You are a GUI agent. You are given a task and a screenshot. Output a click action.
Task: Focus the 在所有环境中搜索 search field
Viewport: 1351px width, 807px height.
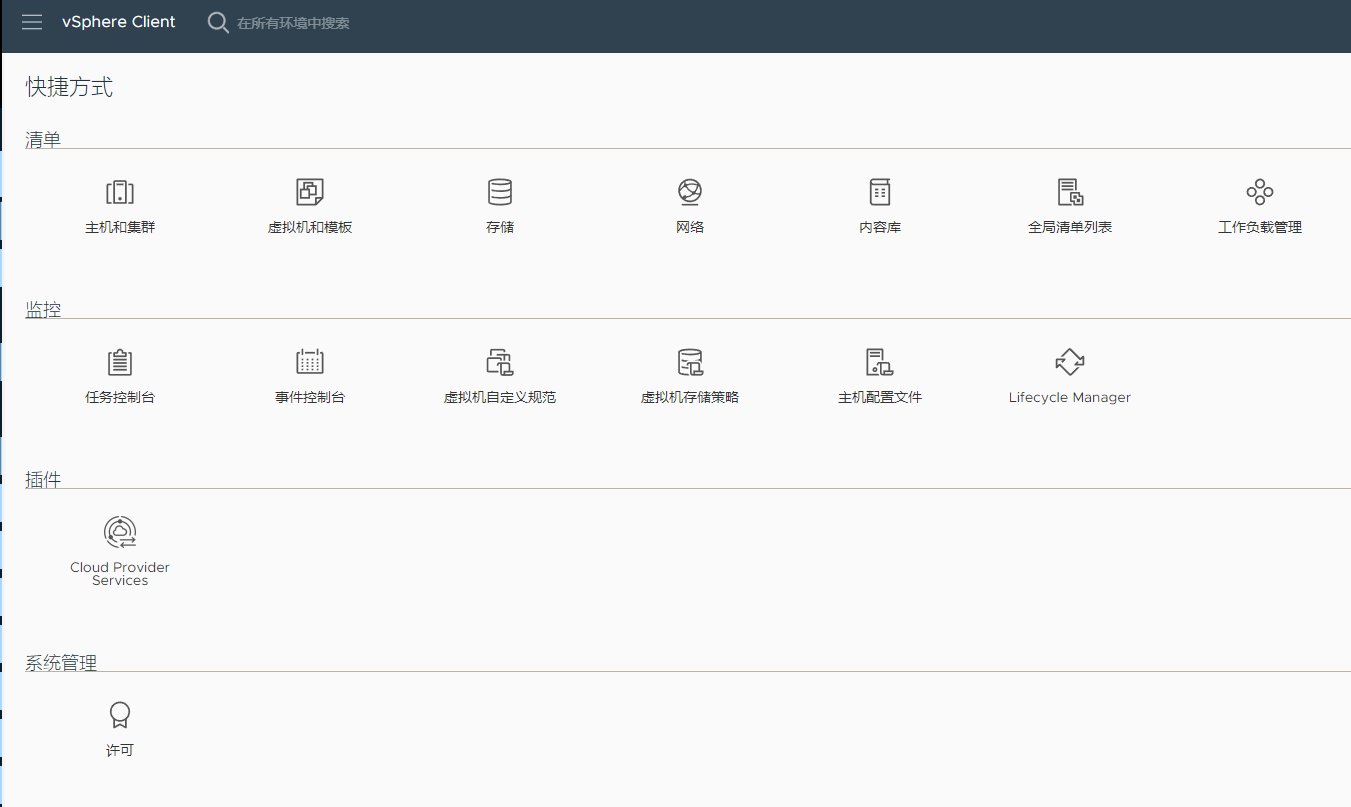(x=293, y=23)
